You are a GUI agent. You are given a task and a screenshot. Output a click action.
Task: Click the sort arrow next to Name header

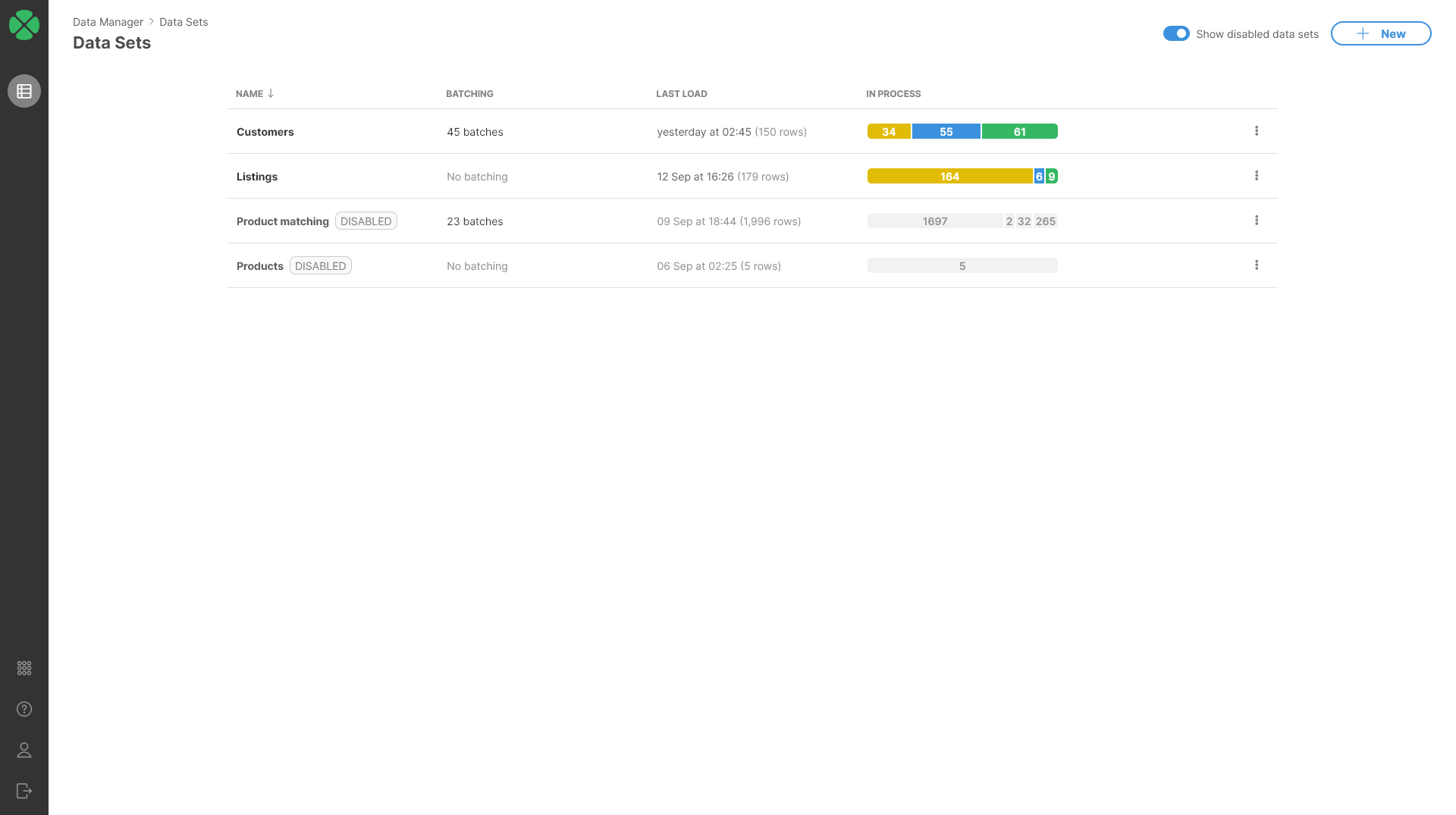[x=271, y=93]
